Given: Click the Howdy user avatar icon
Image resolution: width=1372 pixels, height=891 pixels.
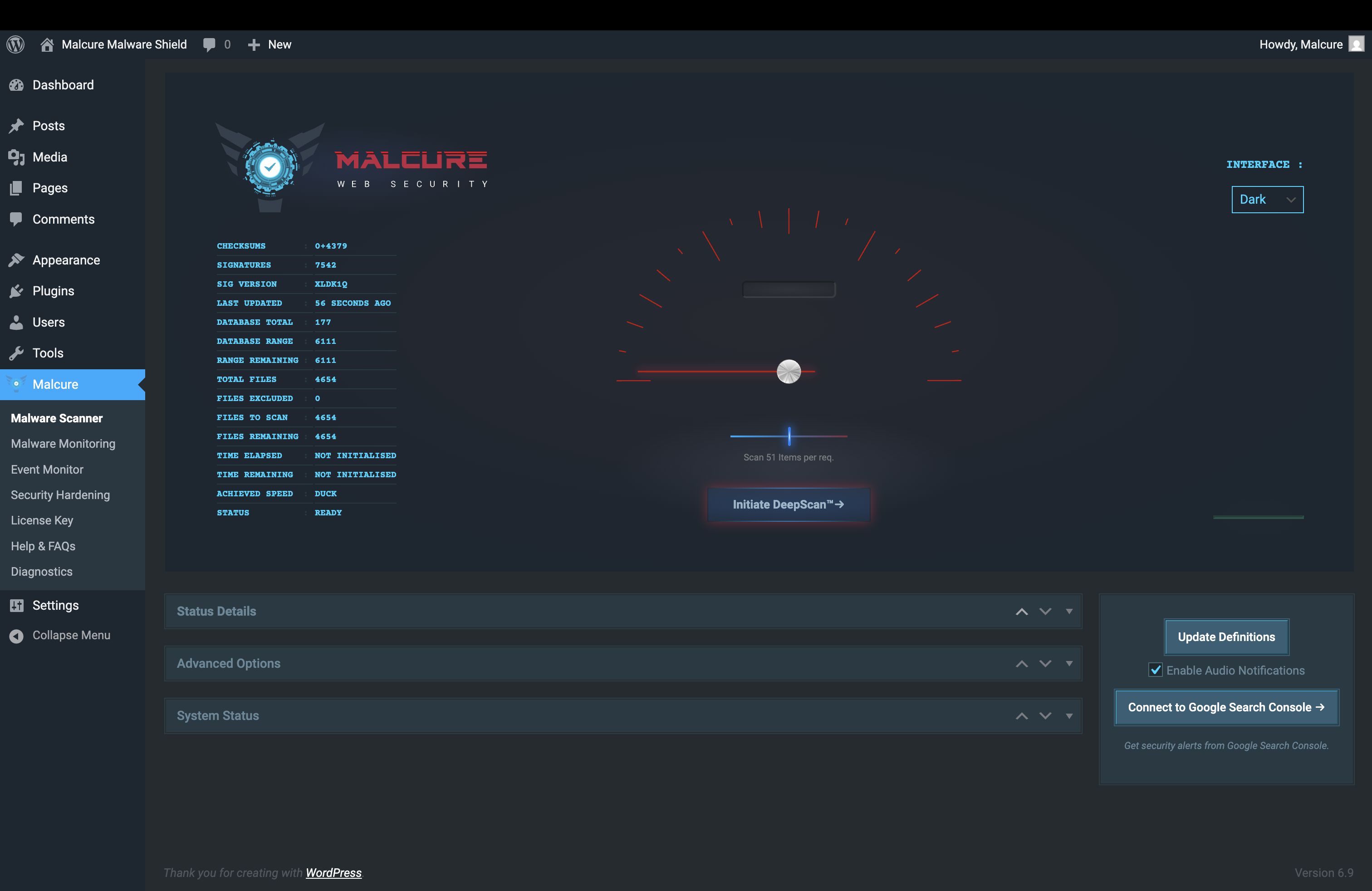Looking at the screenshot, I should 1356,44.
